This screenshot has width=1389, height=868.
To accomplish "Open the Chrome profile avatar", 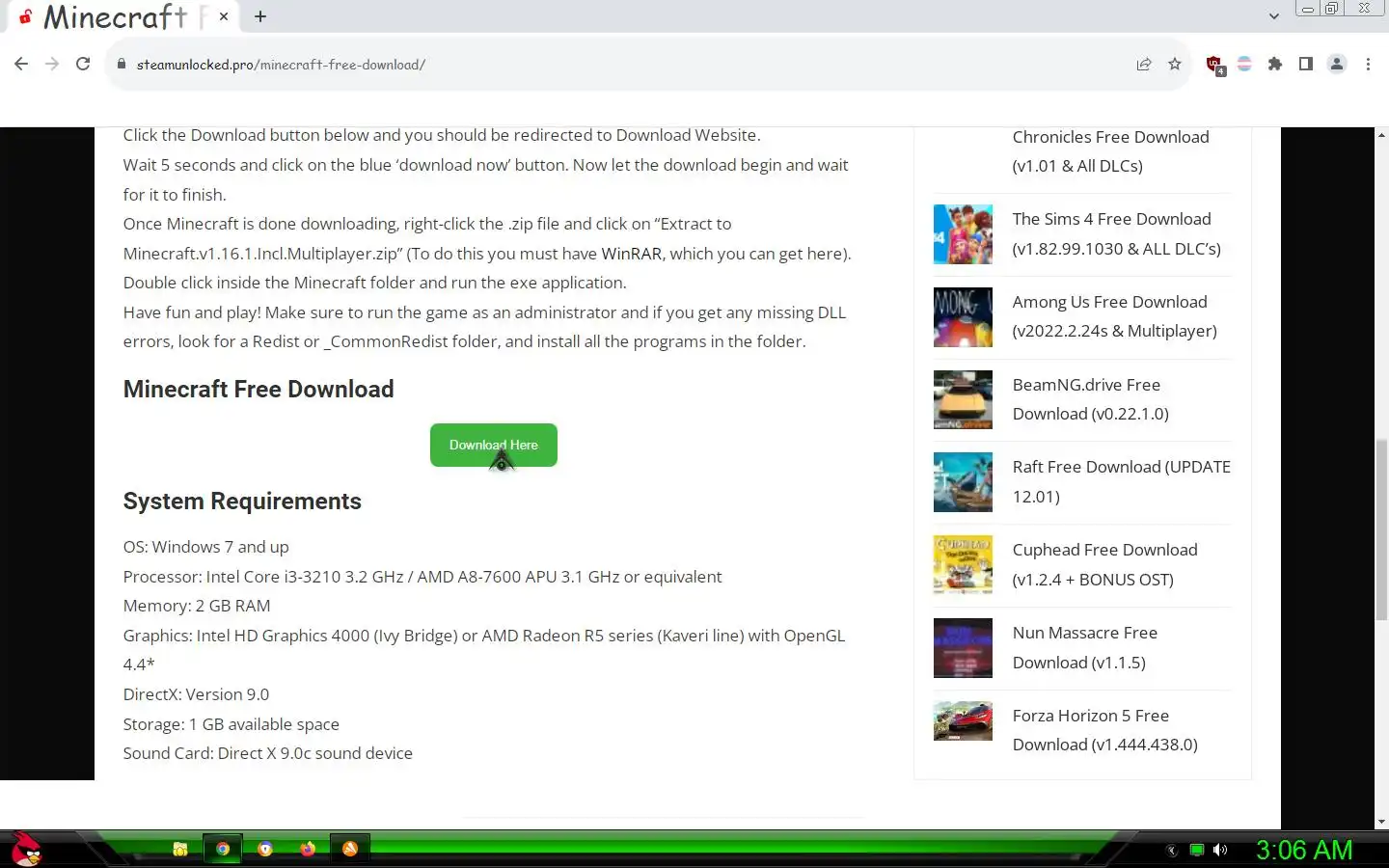I will coord(1337,65).
